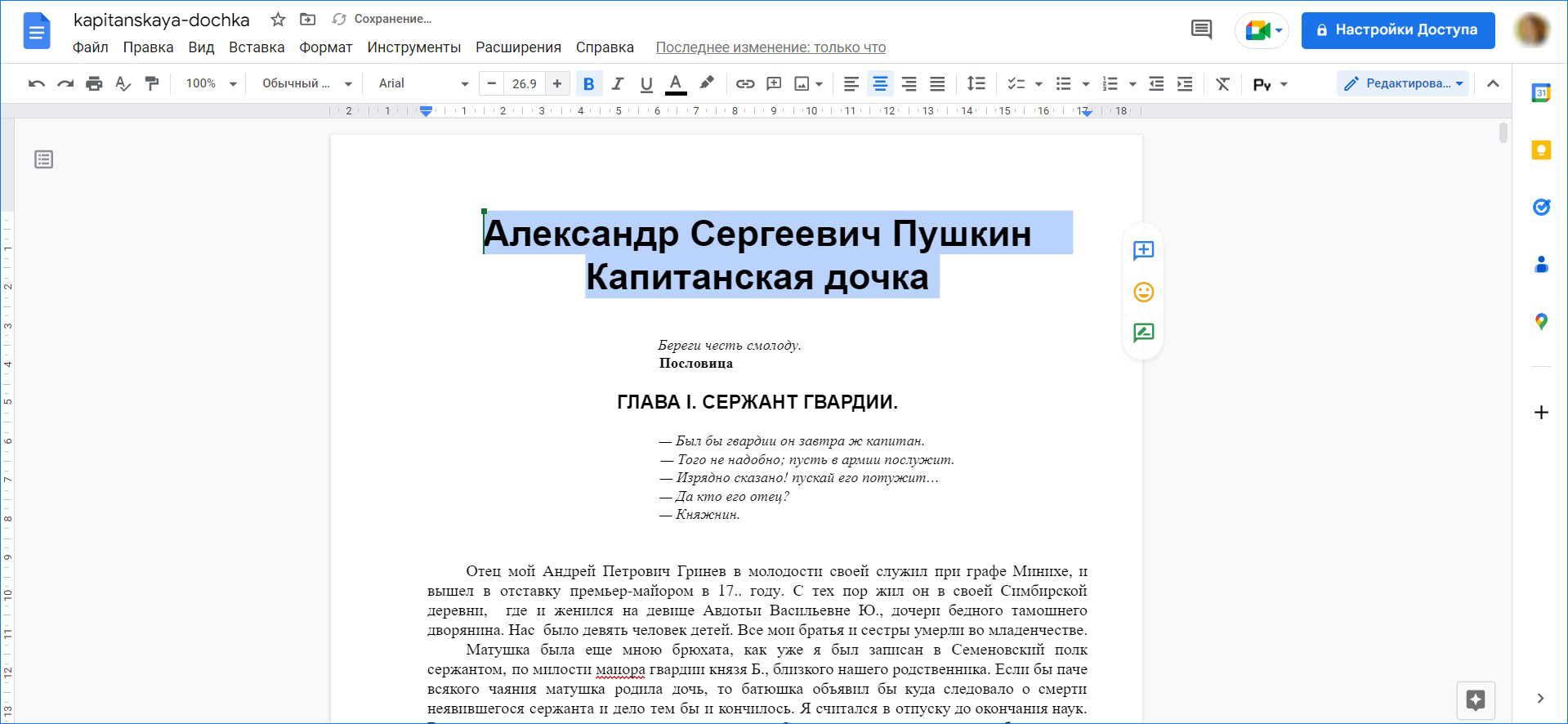Open the Google Meet call dropdown
Screen dimensions: 1568x724
[x=1262, y=31]
